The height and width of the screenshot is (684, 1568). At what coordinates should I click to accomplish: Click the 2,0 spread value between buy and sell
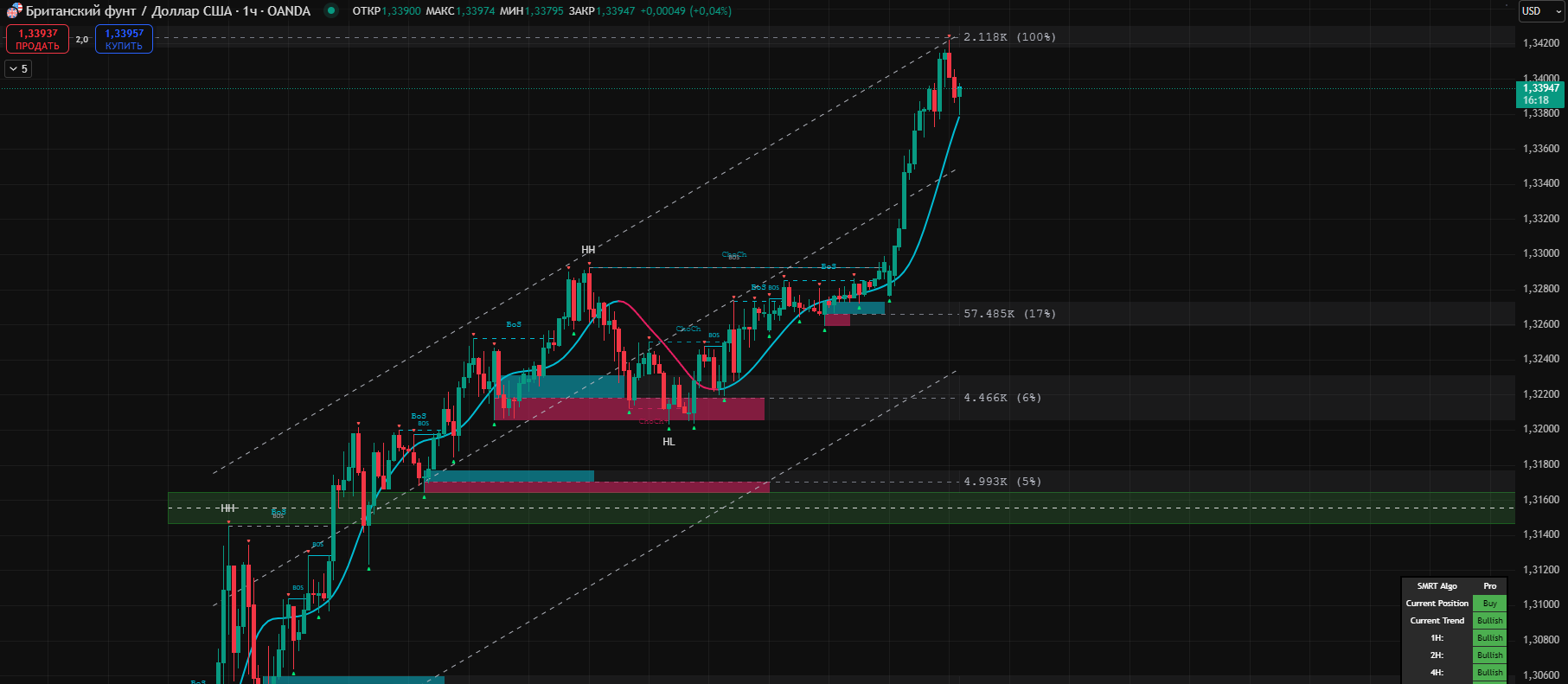(x=81, y=40)
